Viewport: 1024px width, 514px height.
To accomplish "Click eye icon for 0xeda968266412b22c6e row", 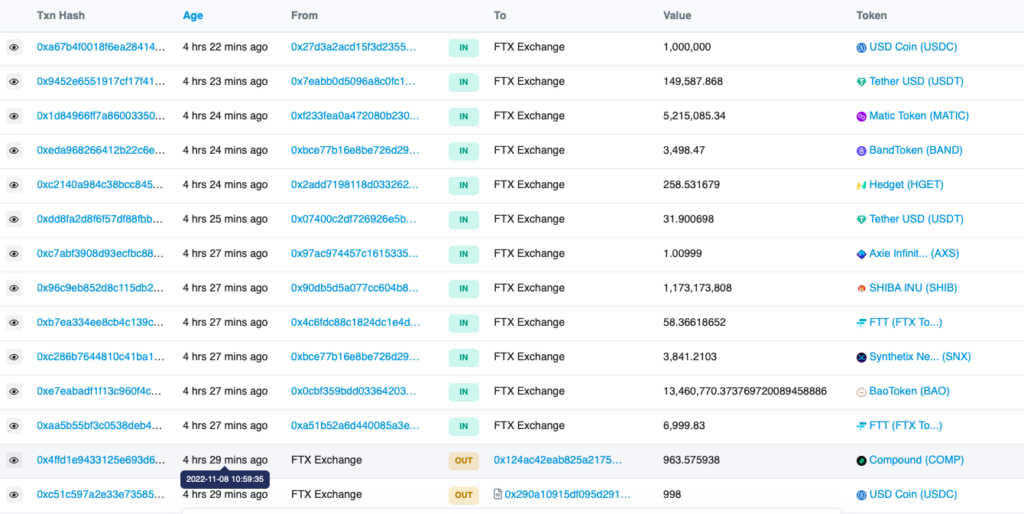I will tap(14, 151).
